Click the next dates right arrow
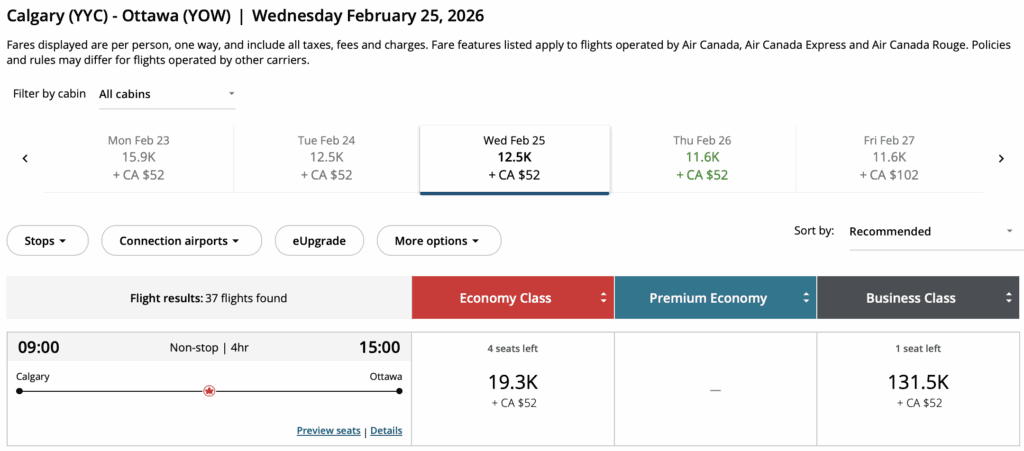This screenshot has height=451, width=1024. tap(1001, 158)
